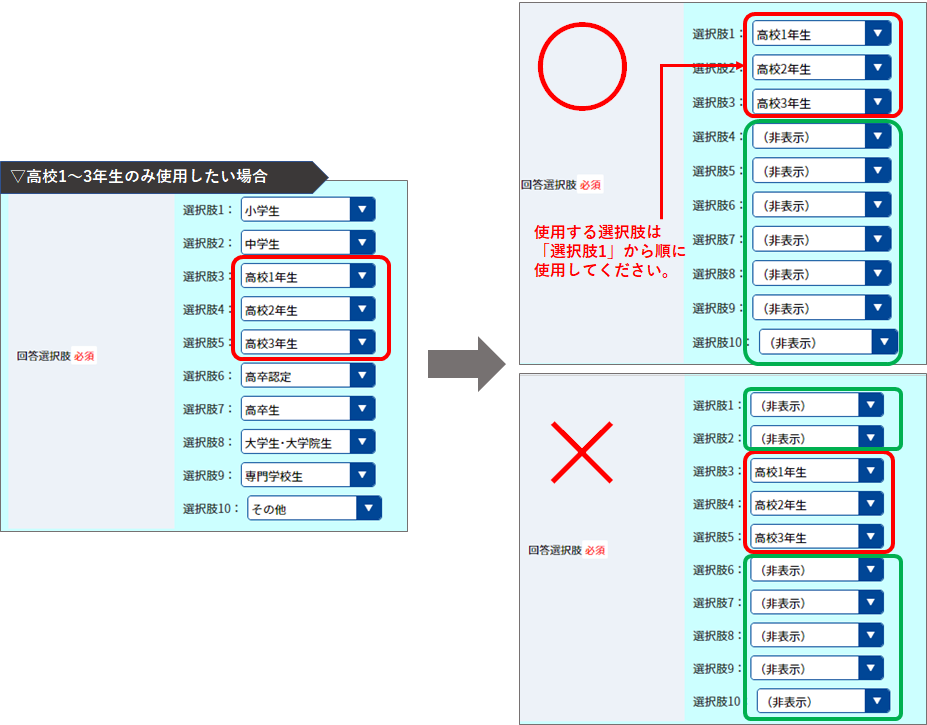
Task: In X example, open 選択肢9 (非表示) dropdown
Action: tap(817, 668)
